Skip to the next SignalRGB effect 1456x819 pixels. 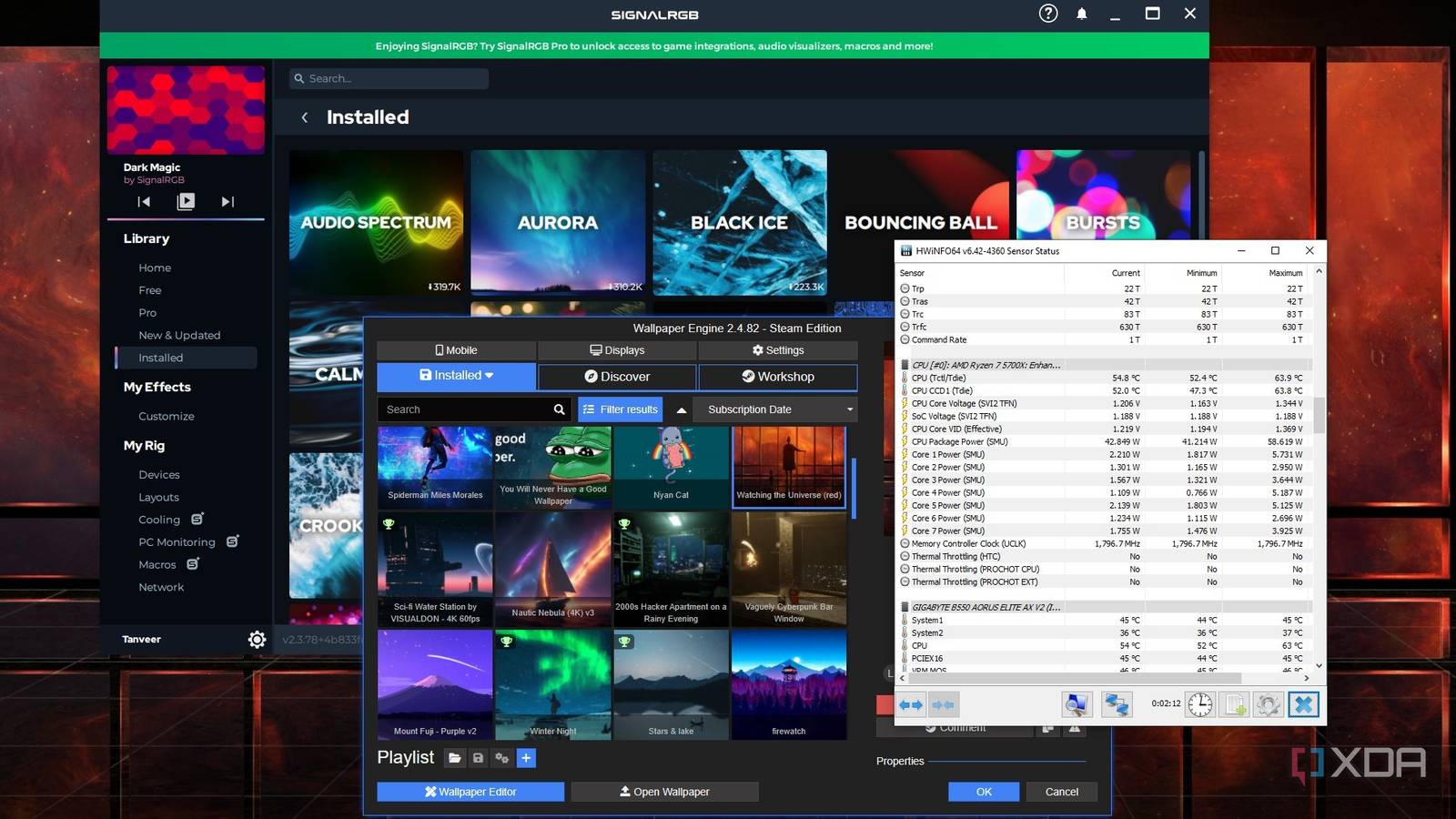227,202
